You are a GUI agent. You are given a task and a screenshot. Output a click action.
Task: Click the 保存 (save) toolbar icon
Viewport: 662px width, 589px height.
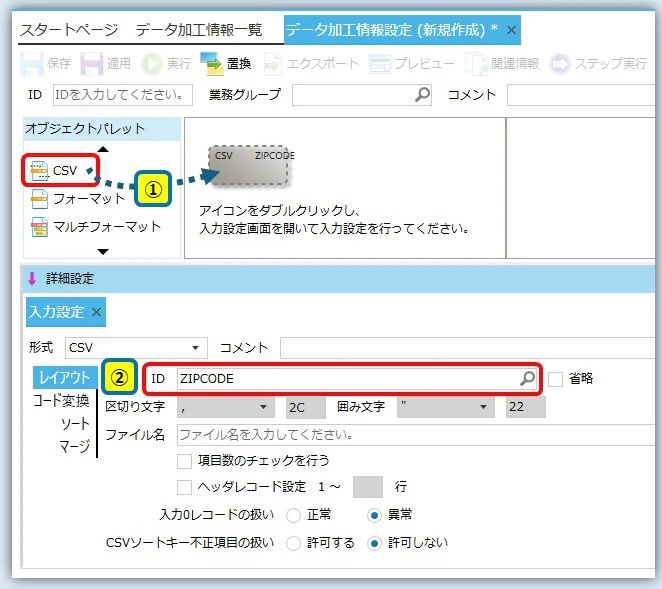pos(32,64)
